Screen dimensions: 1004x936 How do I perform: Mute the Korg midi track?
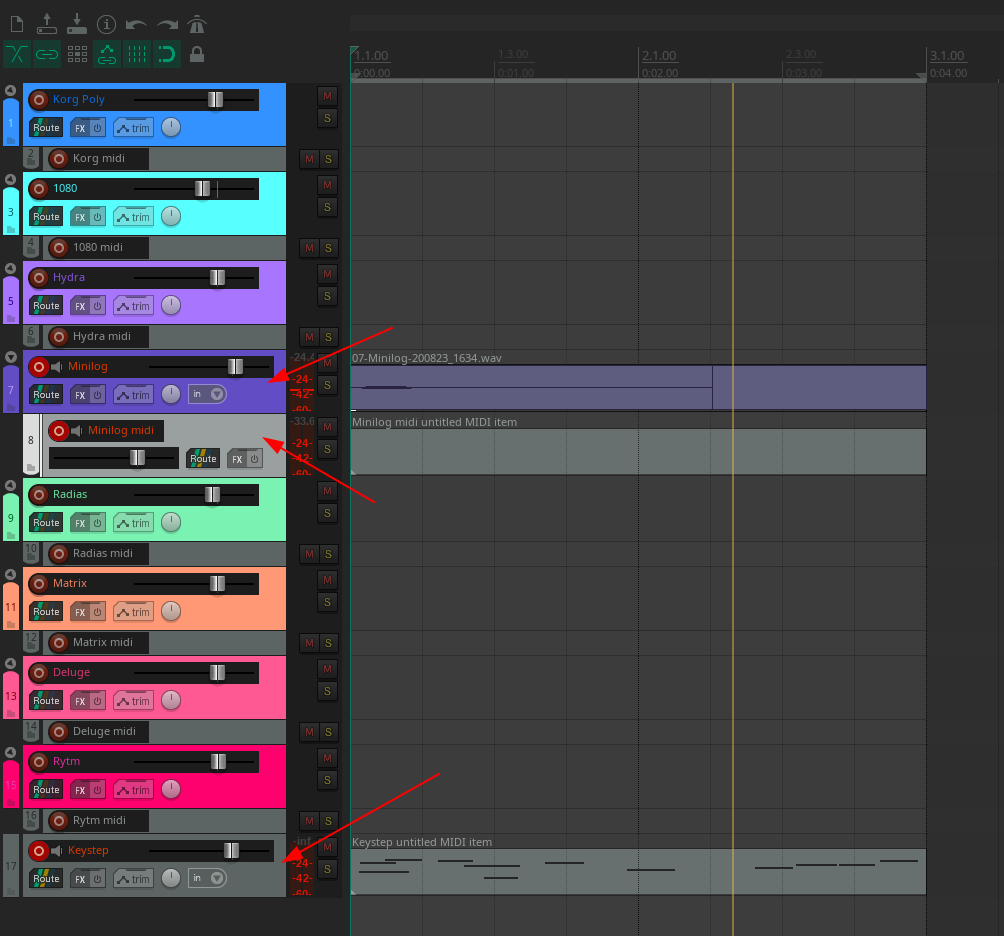tap(309, 159)
